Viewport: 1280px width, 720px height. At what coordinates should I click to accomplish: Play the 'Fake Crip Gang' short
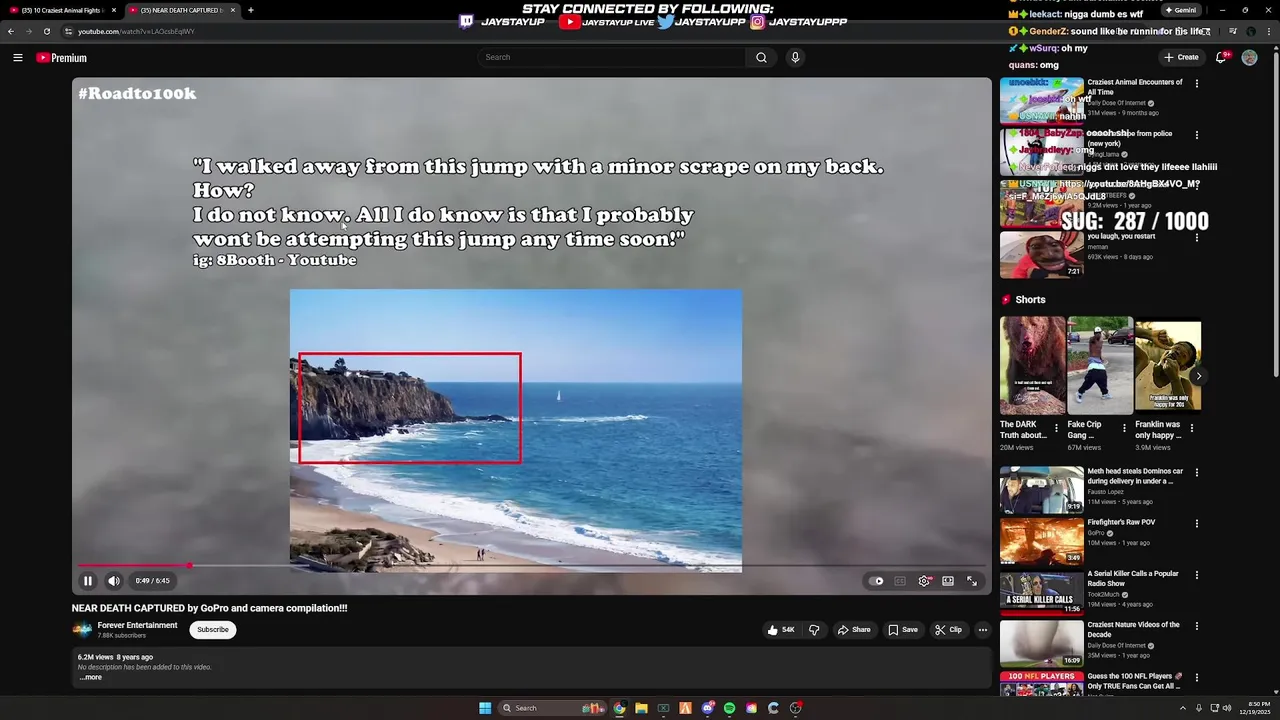tap(1100, 365)
